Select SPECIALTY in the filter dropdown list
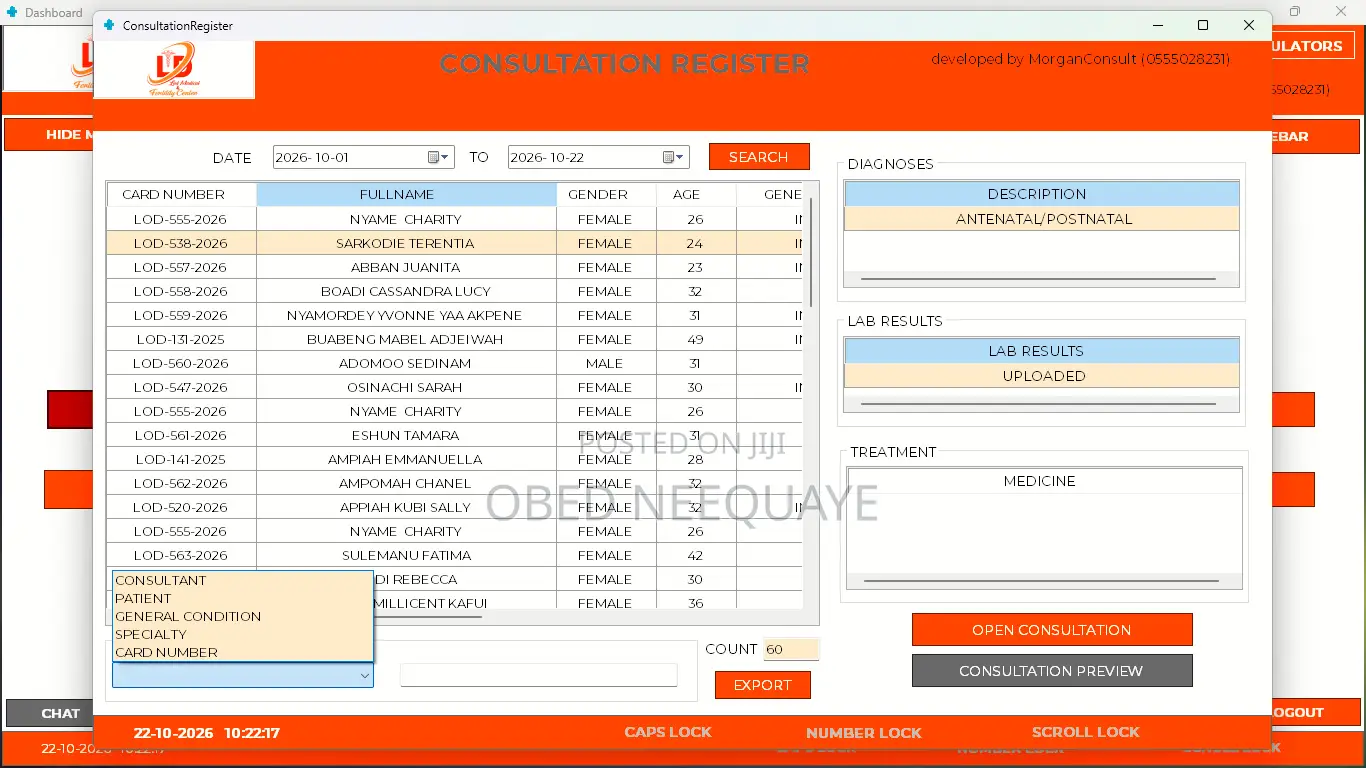 click(243, 634)
